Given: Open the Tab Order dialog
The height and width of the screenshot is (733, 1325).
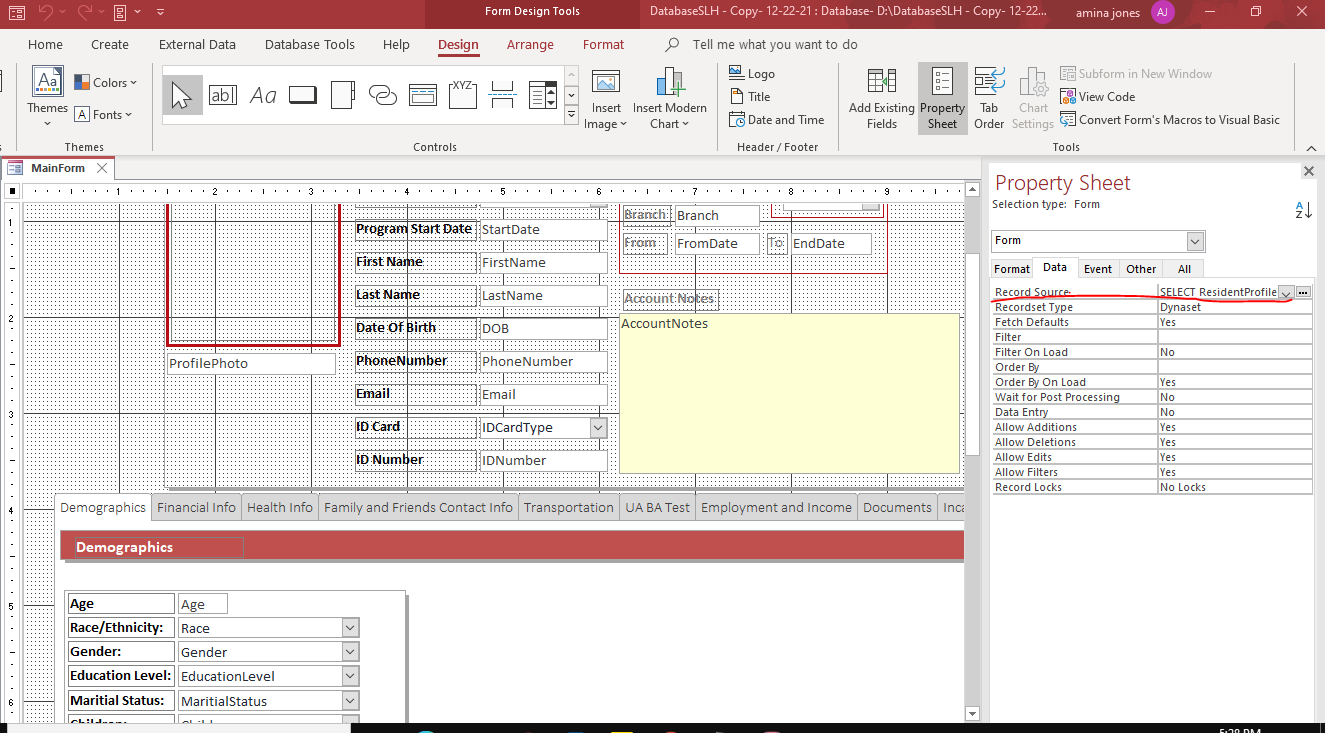Looking at the screenshot, I should click(x=989, y=100).
